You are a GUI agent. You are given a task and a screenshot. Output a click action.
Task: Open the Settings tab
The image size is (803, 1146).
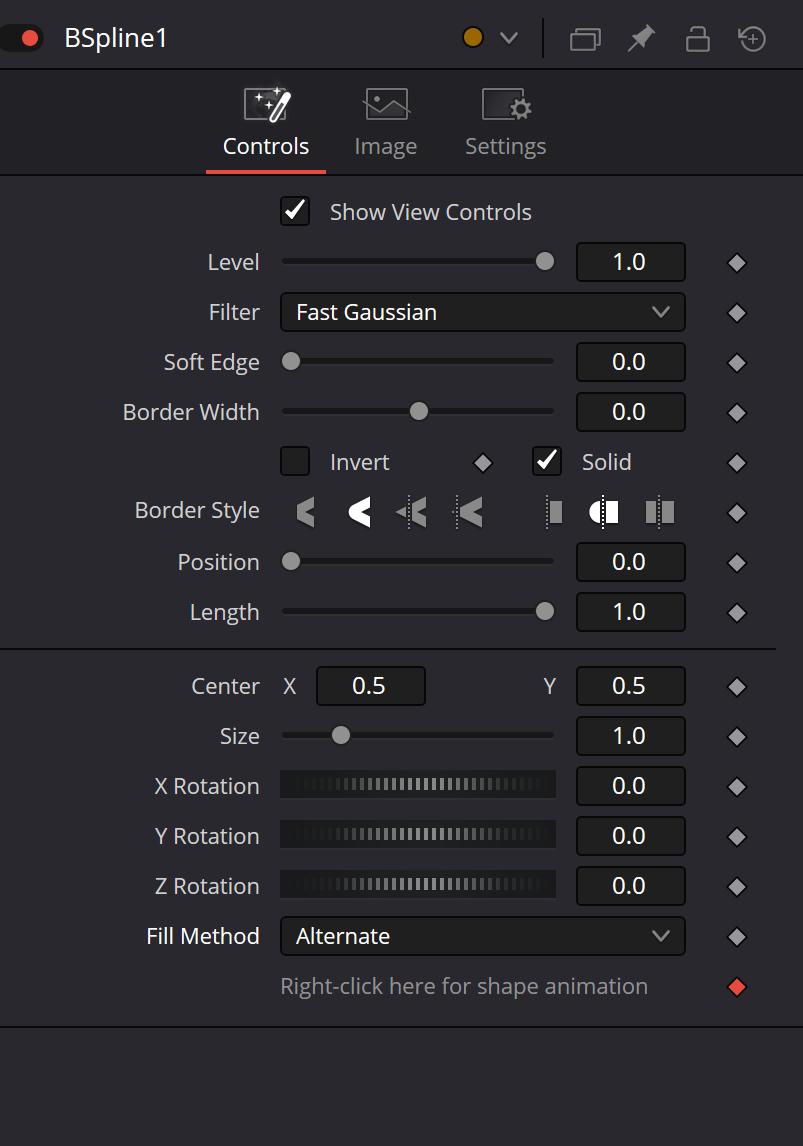pos(506,123)
